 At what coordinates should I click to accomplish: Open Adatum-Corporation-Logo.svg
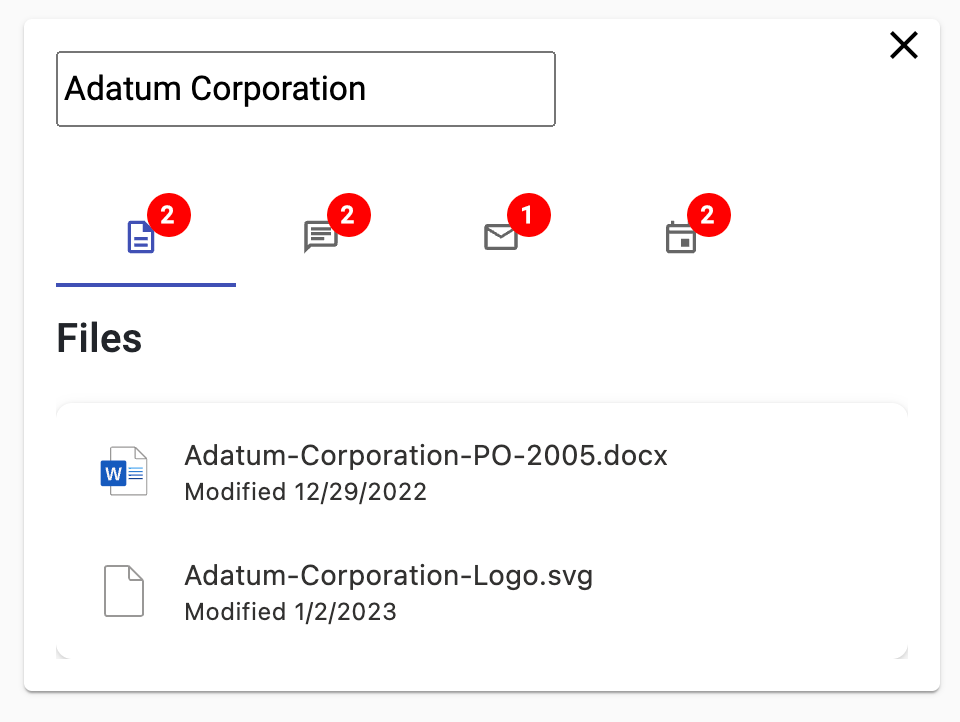pyautogui.click(x=388, y=575)
